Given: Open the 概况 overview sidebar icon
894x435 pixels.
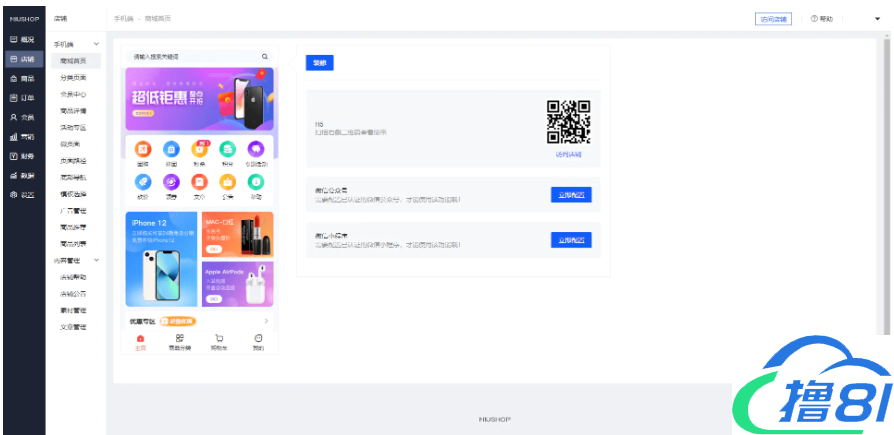Looking at the screenshot, I should click(13, 40).
